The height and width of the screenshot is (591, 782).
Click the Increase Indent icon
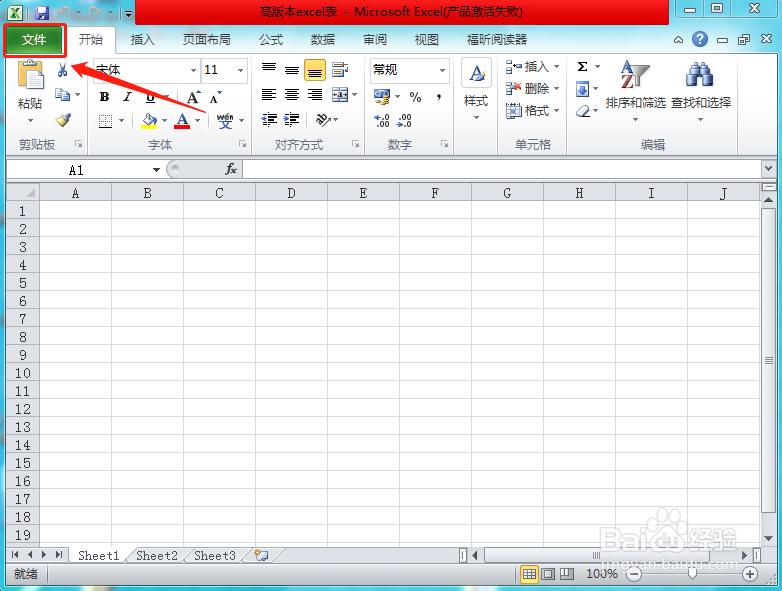pyautogui.click(x=292, y=120)
